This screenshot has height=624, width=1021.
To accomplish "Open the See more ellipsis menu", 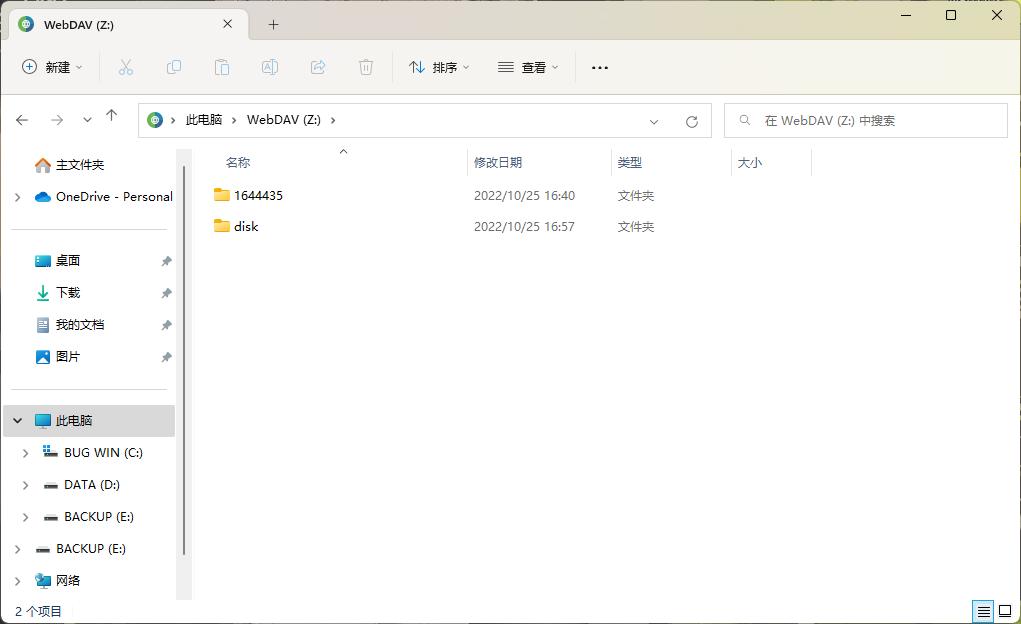I will (599, 67).
